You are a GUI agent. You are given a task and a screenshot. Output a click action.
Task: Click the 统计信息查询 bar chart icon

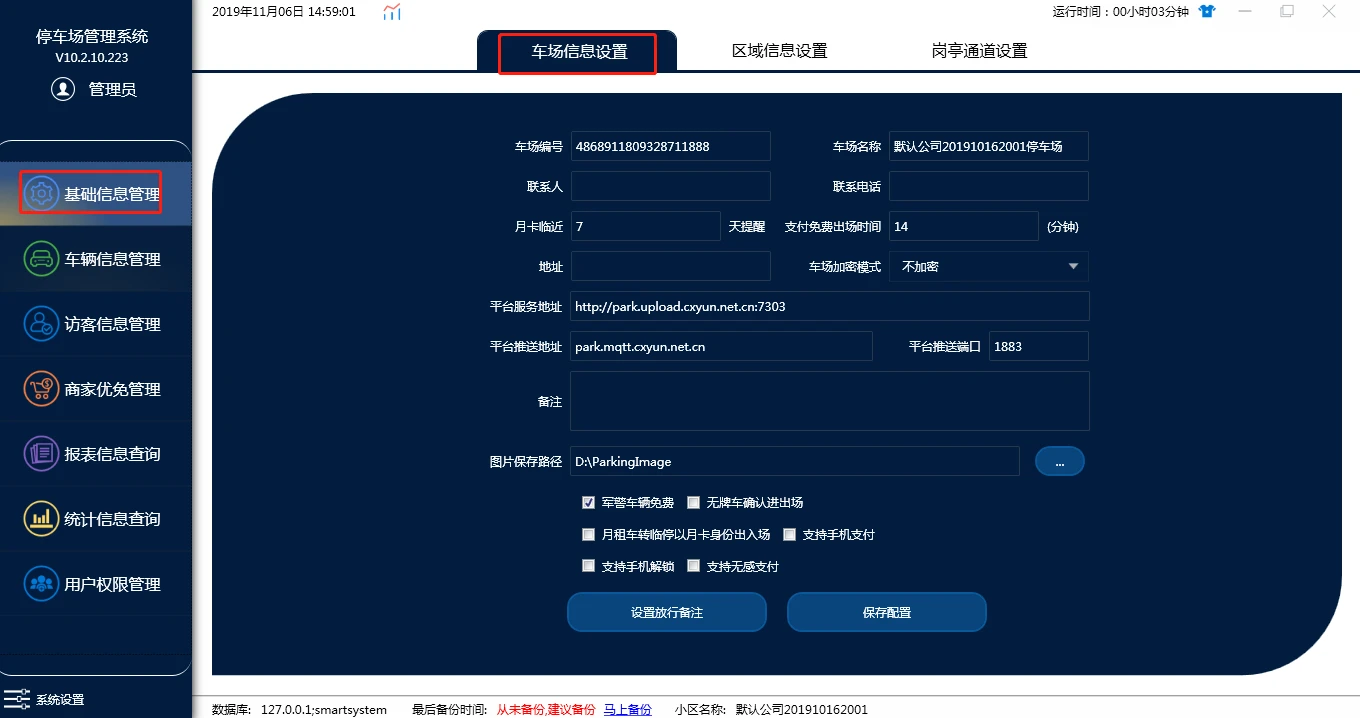(x=42, y=519)
